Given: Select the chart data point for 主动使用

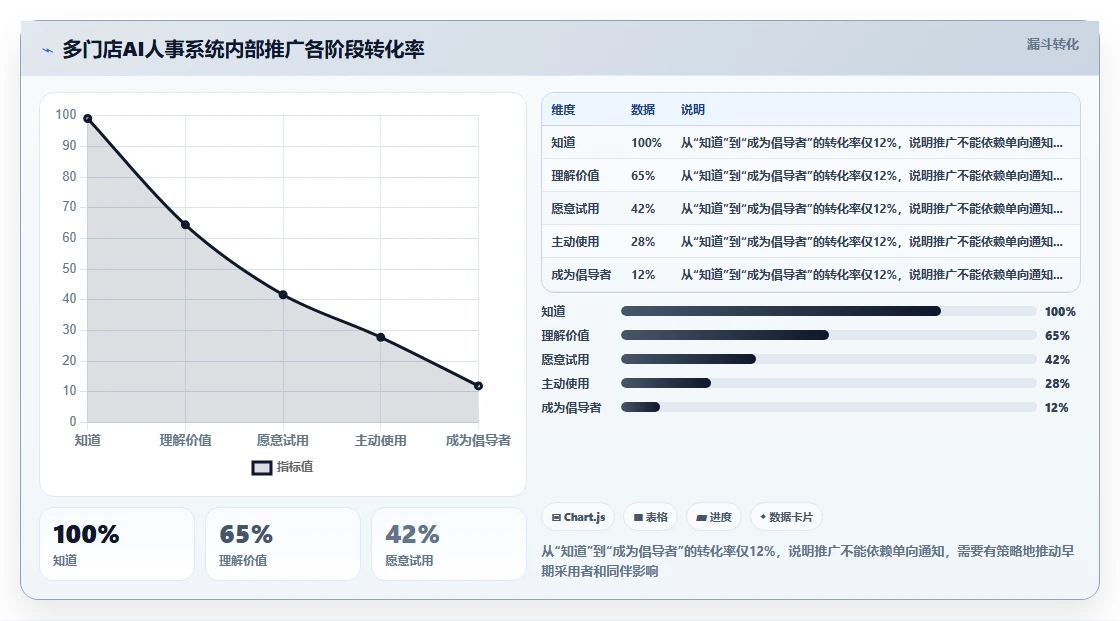Looking at the screenshot, I should [x=381, y=337].
